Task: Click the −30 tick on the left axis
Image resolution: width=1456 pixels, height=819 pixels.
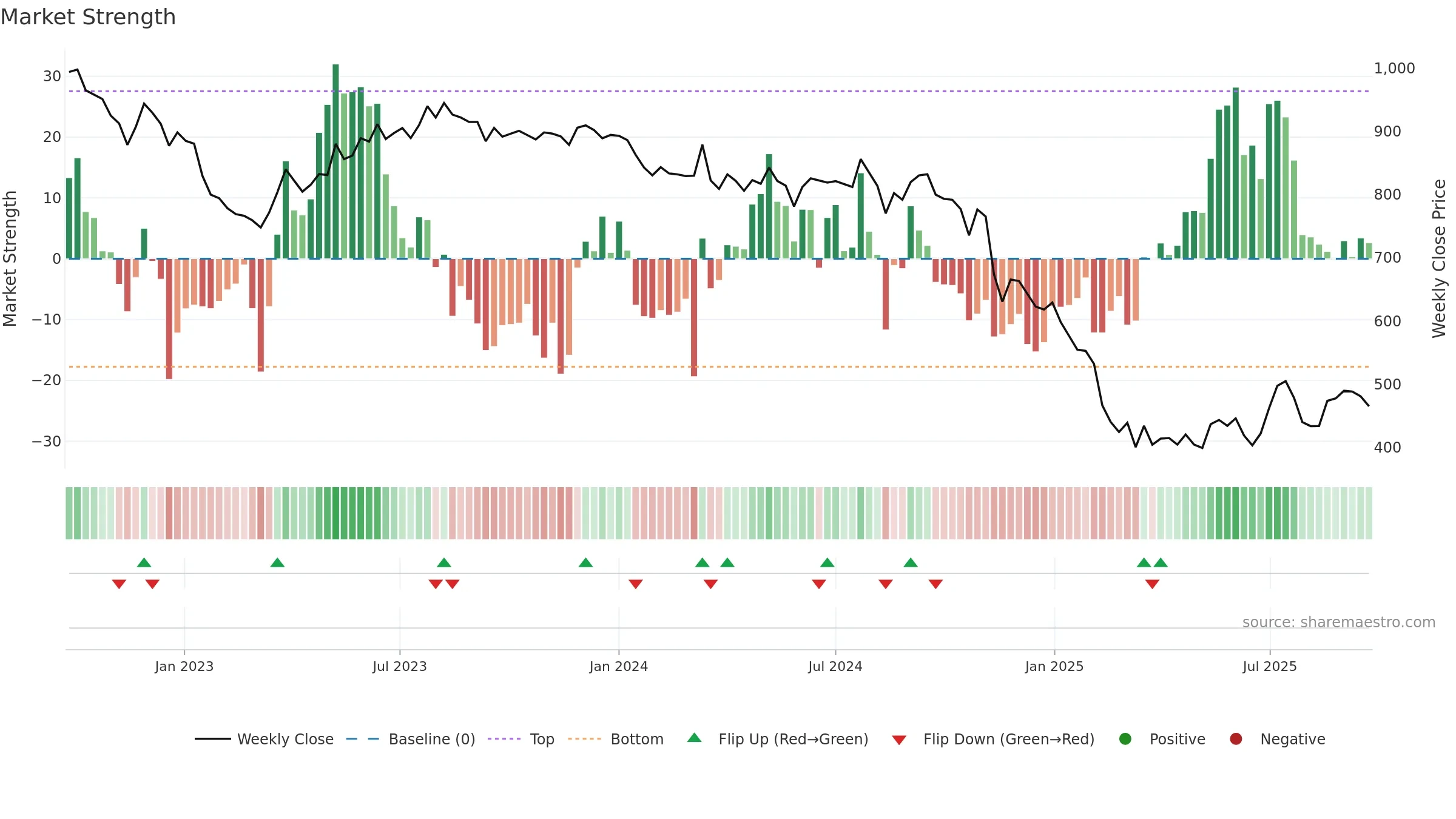Action: pos(47,441)
